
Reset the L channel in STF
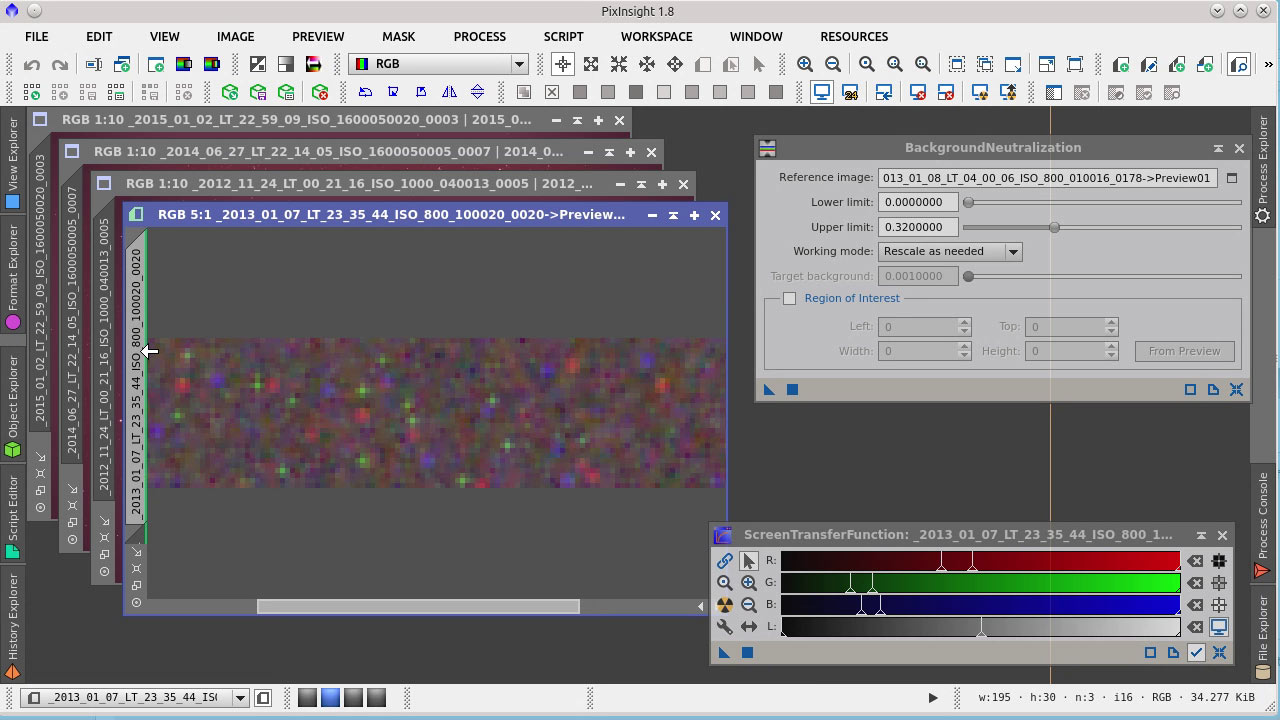pyautogui.click(x=1195, y=627)
